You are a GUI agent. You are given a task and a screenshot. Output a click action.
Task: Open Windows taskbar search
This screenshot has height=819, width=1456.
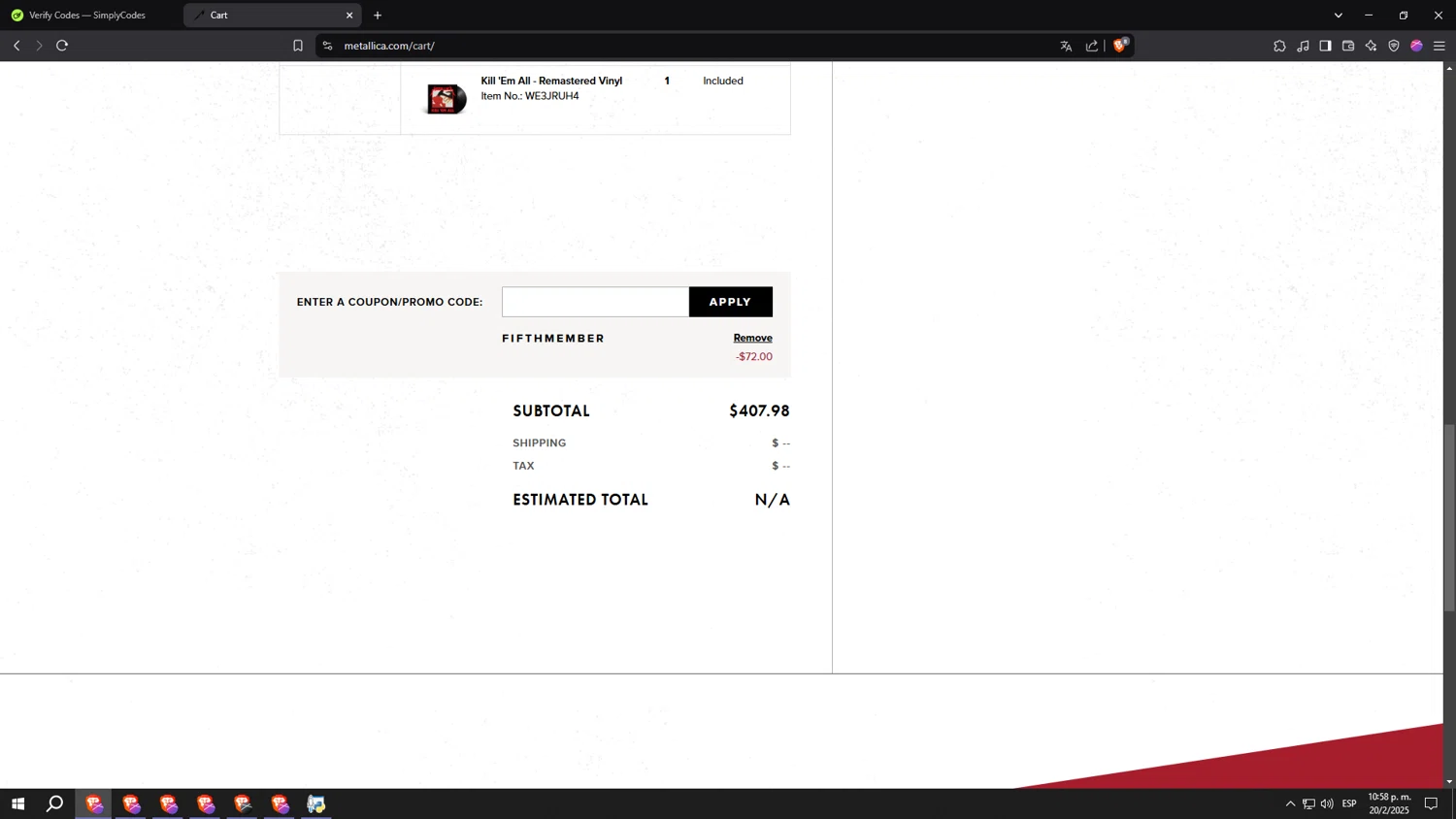55,803
